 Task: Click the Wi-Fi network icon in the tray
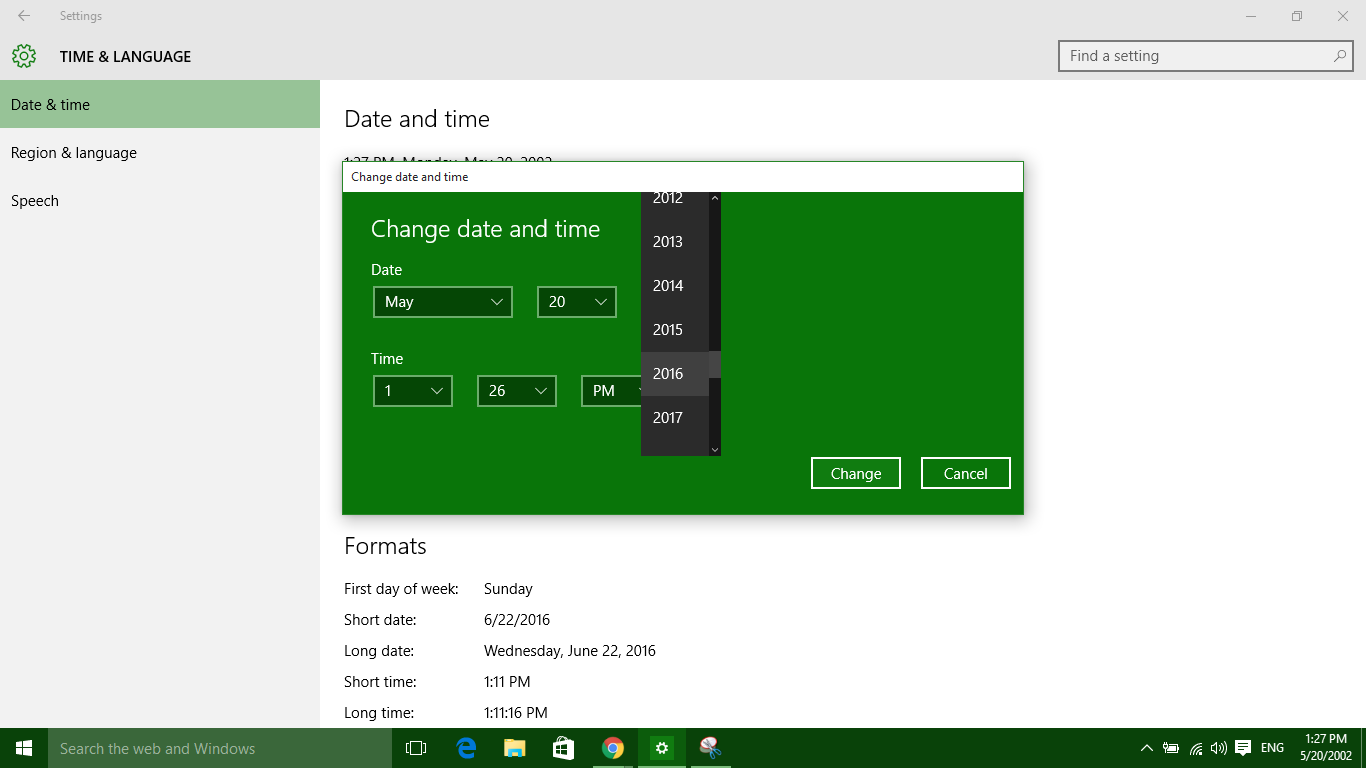(1196, 748)
